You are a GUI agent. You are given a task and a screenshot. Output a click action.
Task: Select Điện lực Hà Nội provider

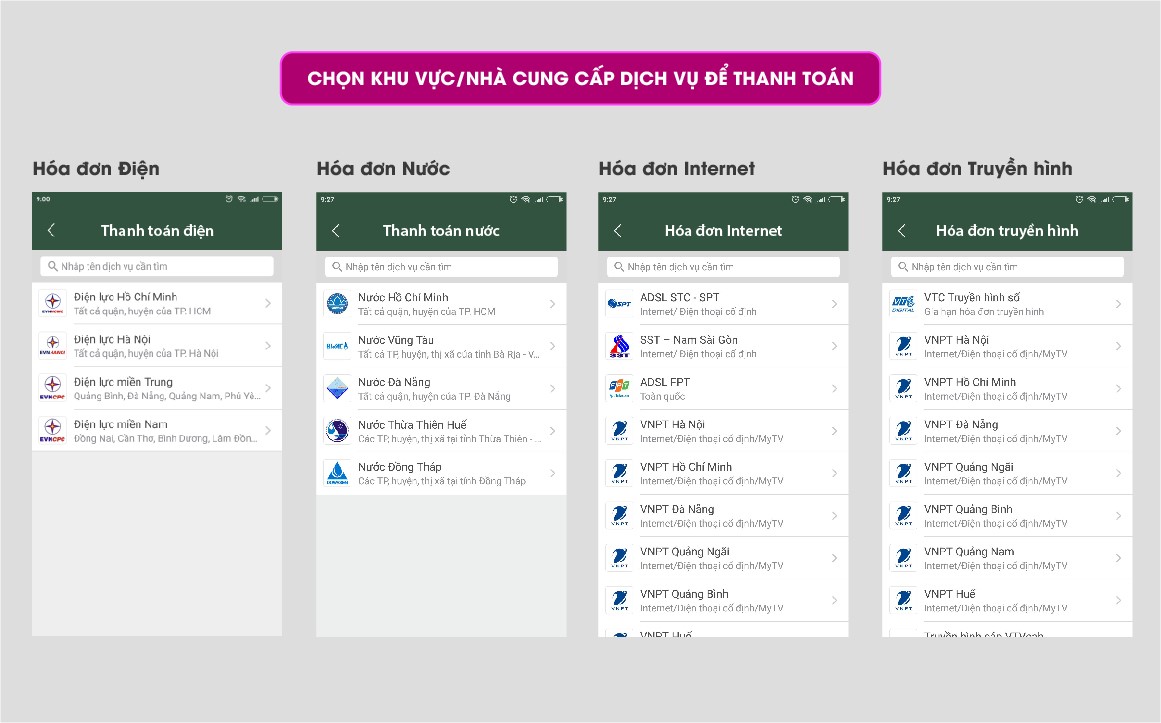[157, 345]
